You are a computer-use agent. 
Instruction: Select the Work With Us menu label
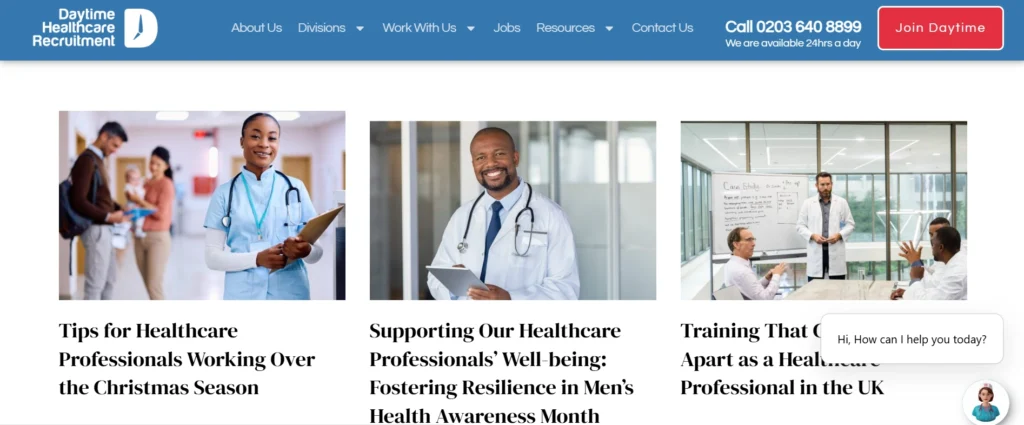click(419, 28)
